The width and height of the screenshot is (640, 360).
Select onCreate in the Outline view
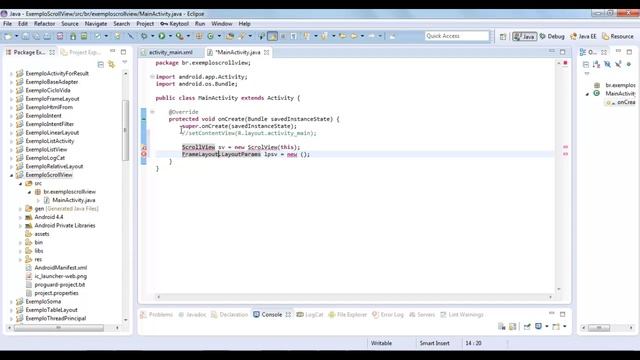point(626,102)
